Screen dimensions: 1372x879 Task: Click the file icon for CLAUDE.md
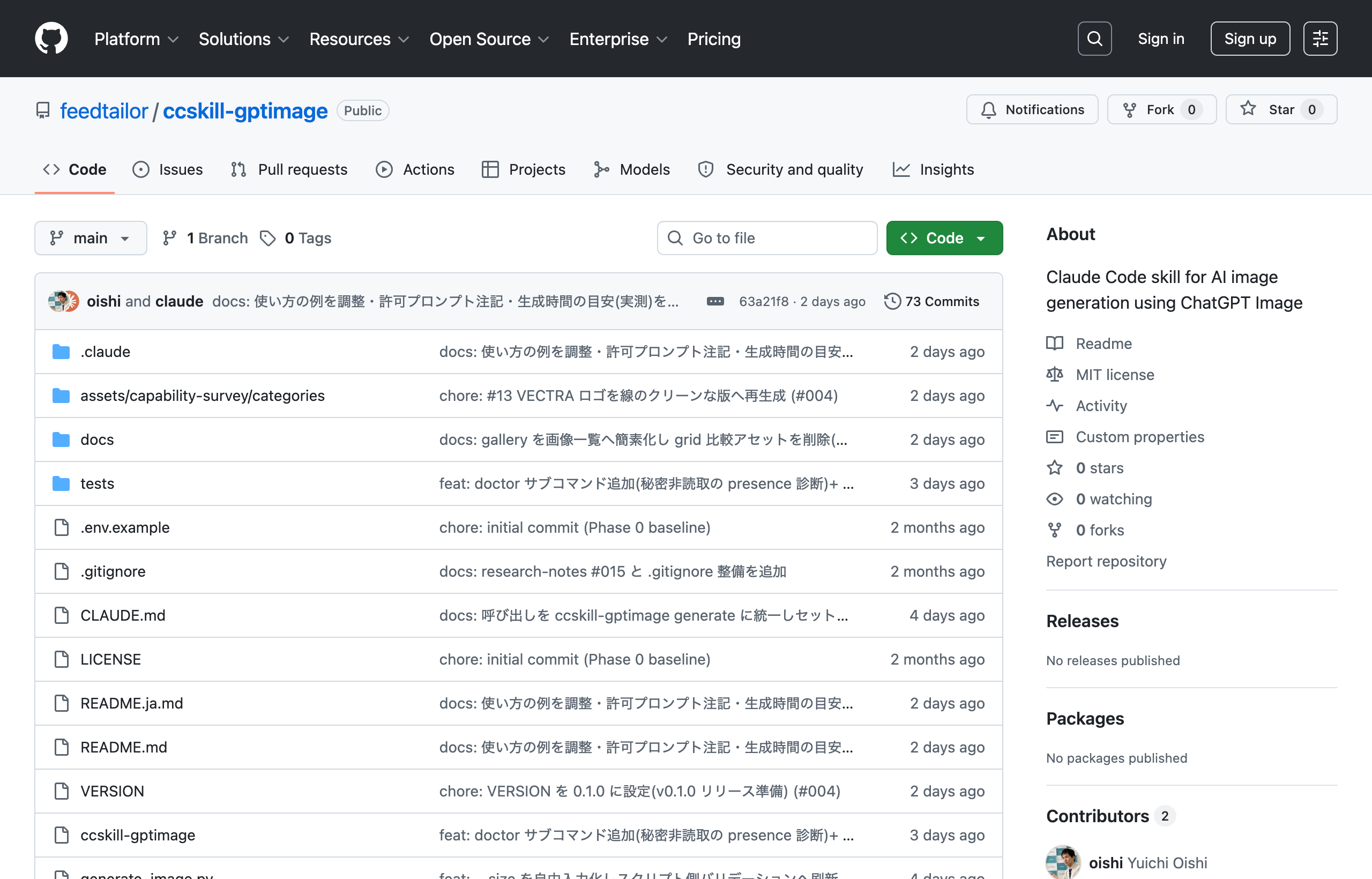[x=61, y=615]
